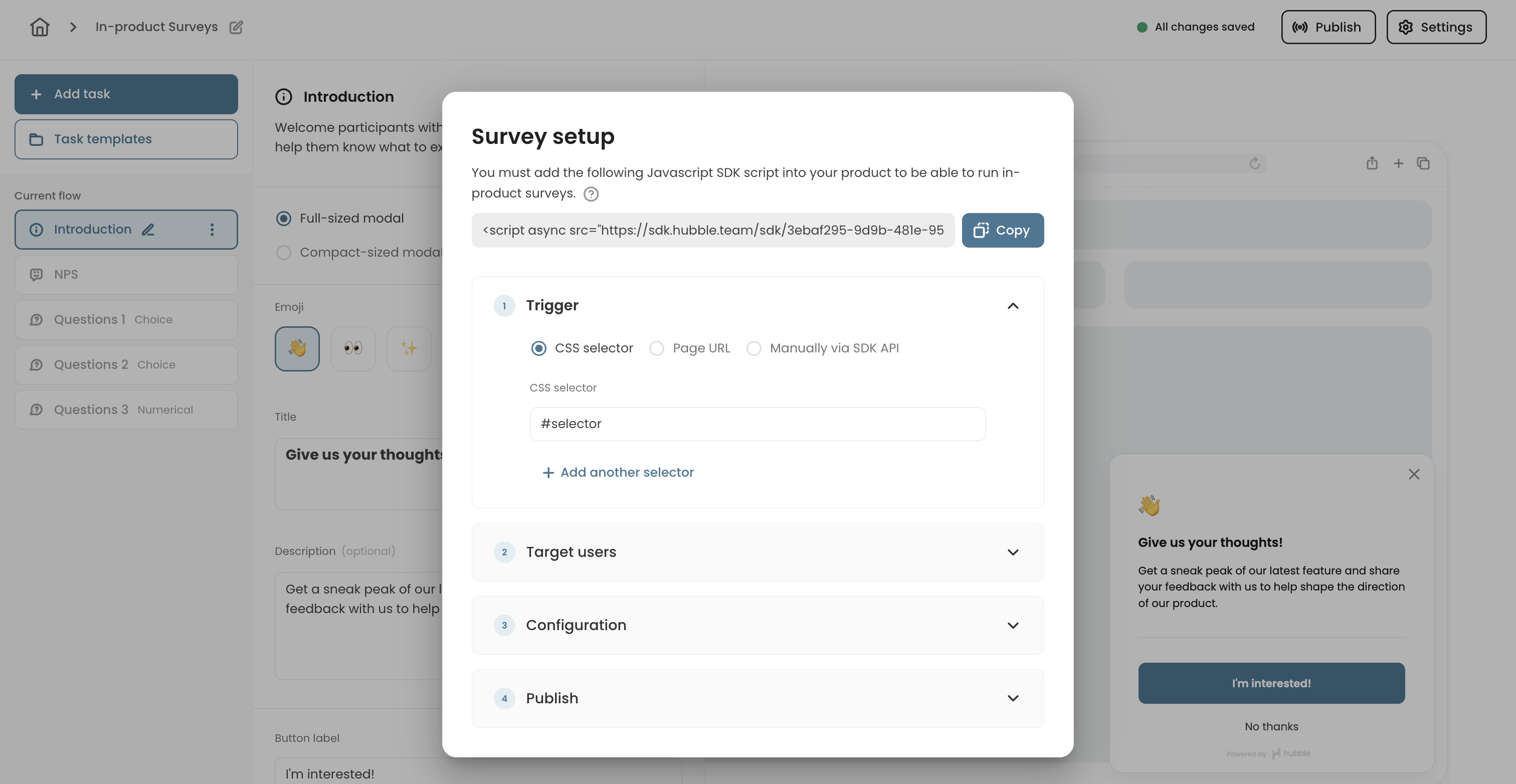Close the survey preview popup

tap(1414, 474)
